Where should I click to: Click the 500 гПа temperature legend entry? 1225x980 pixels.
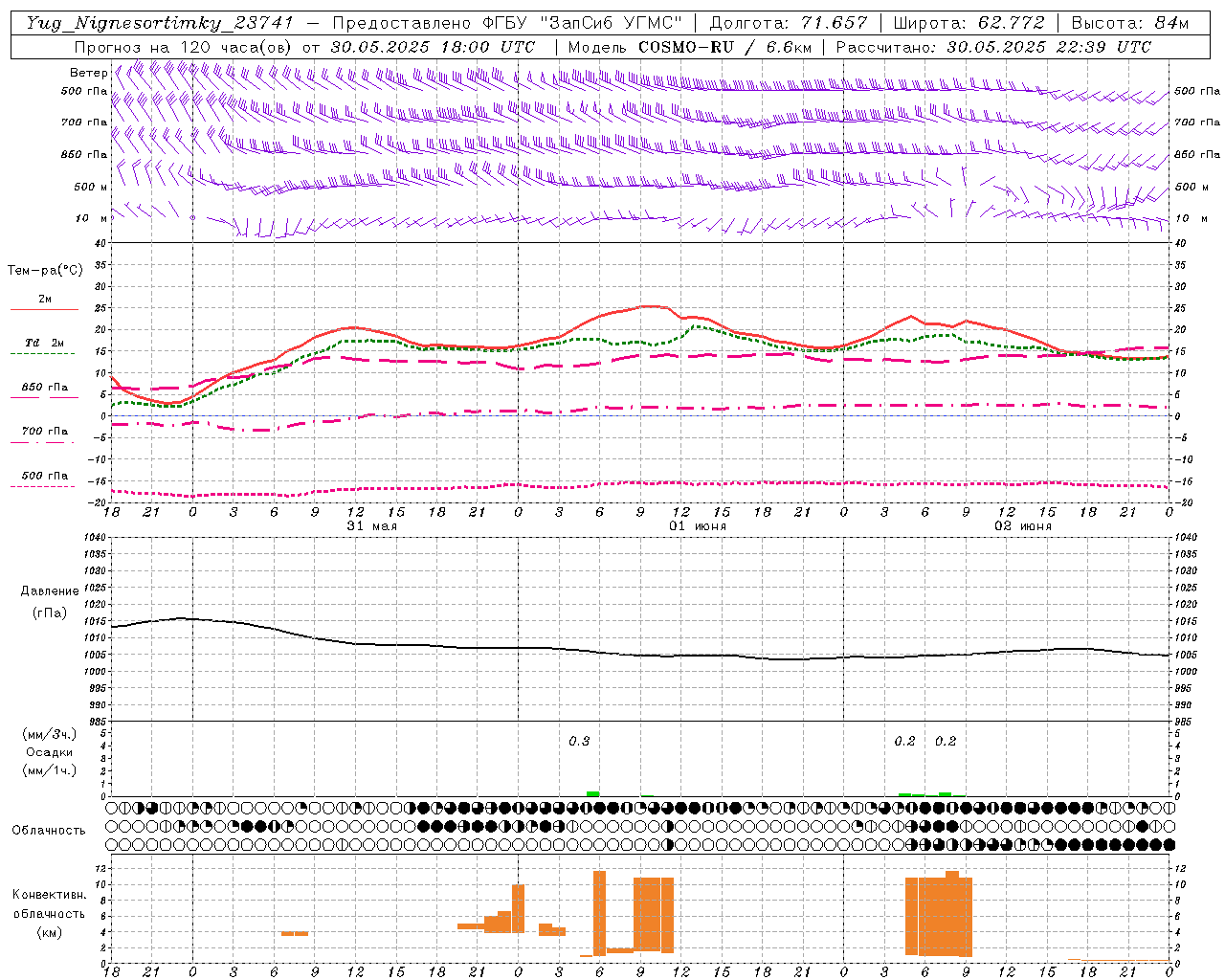pyautogui.click(x=45, y=476)
